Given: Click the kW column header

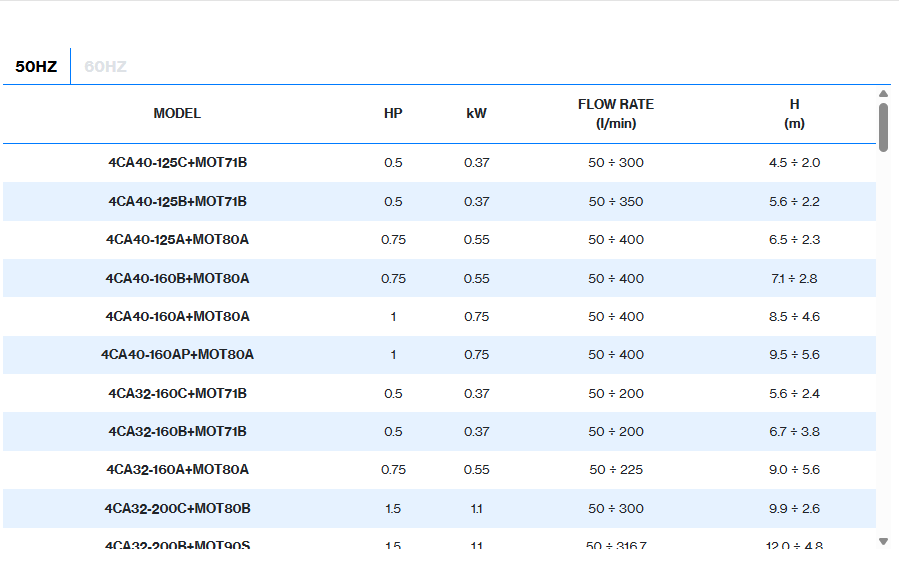Looking at the screenshot, I should (x=476, y=114).
